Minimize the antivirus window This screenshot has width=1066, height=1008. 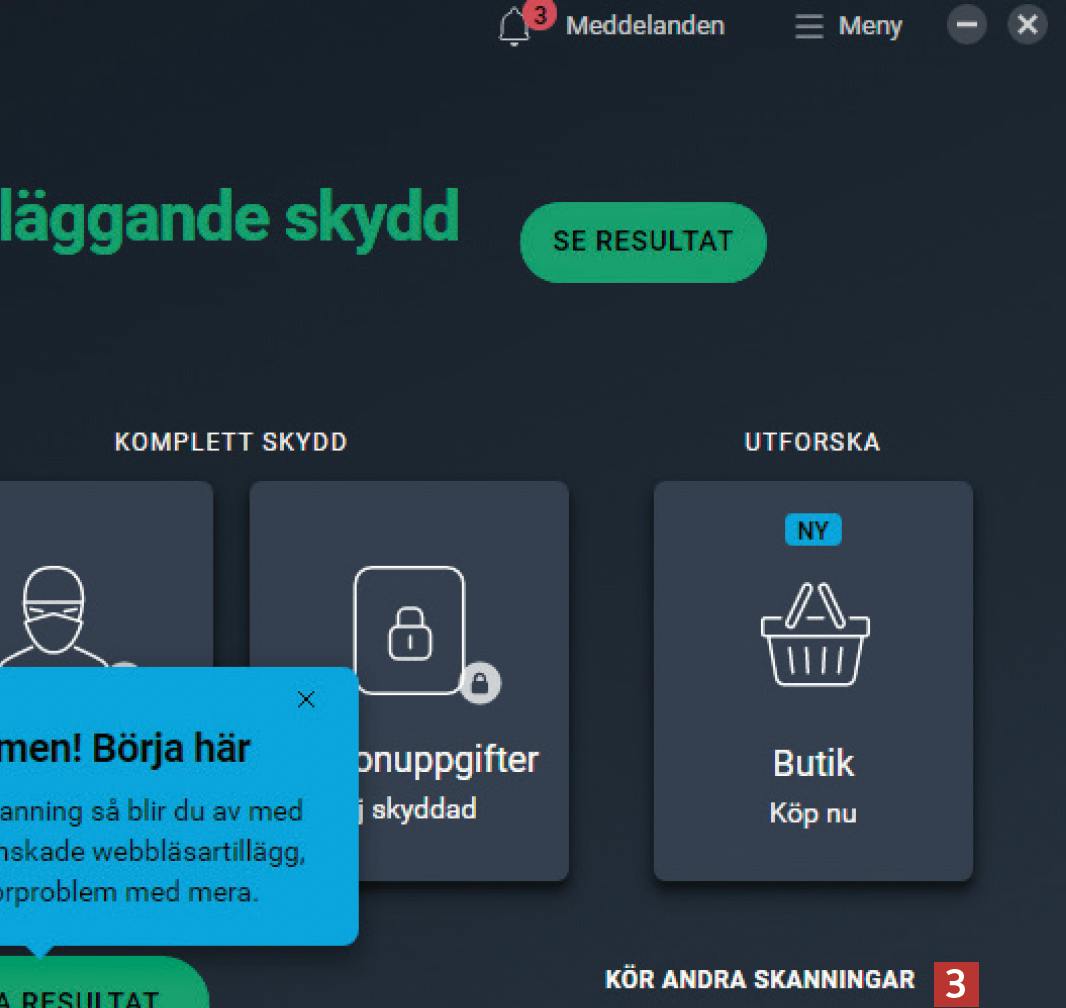click(967, 25)
